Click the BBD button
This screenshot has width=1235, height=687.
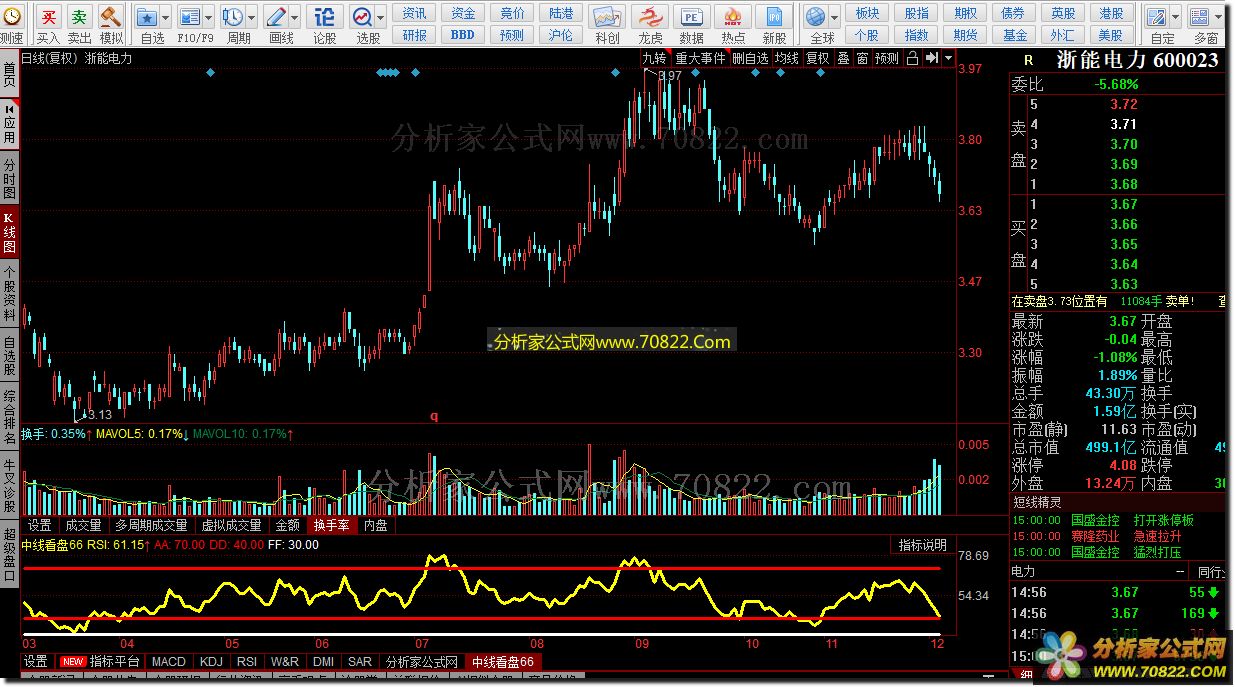[463, 35]
